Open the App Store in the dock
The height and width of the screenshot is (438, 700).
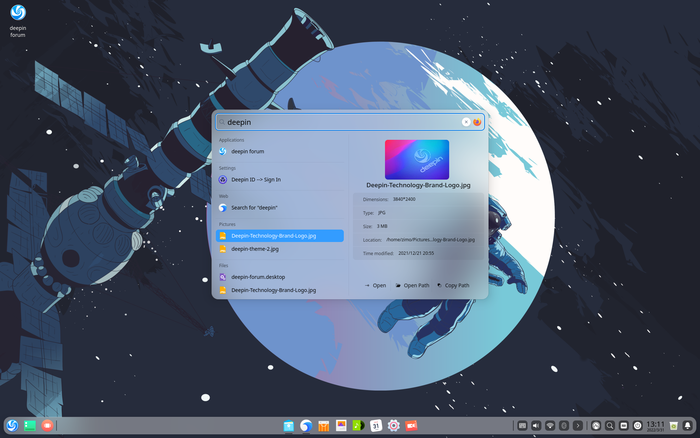[324, 426]
